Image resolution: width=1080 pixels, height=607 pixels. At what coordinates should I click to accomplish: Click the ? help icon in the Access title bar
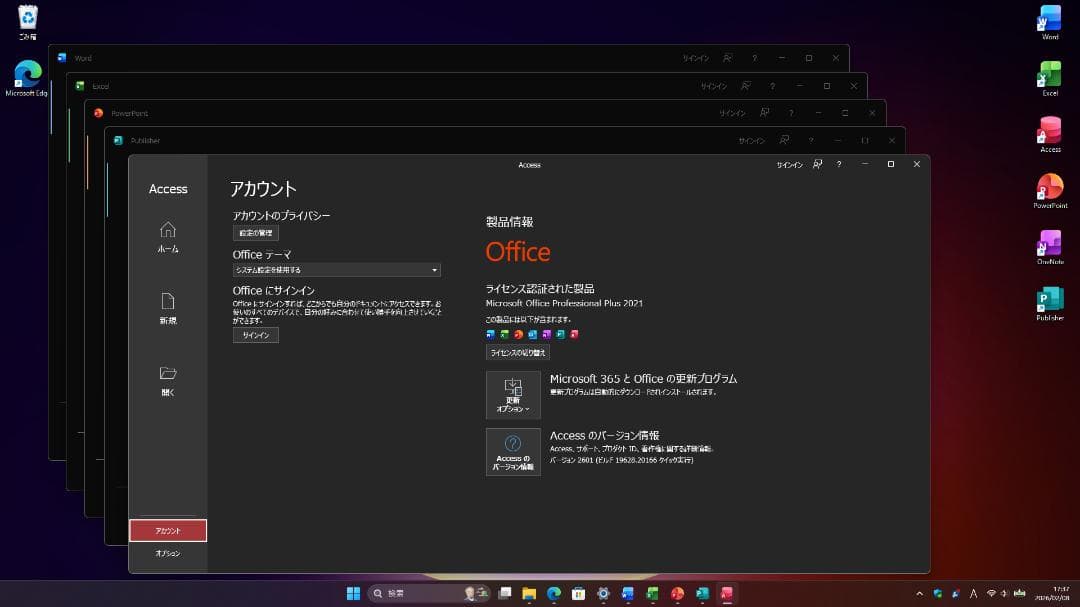[838, 164]
